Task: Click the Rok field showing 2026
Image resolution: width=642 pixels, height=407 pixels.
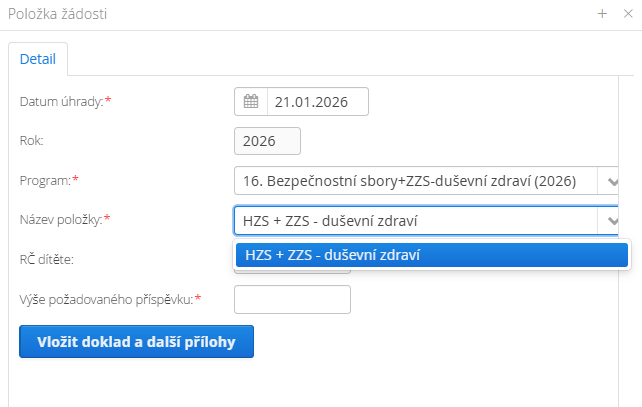Action: click(267, 141)
